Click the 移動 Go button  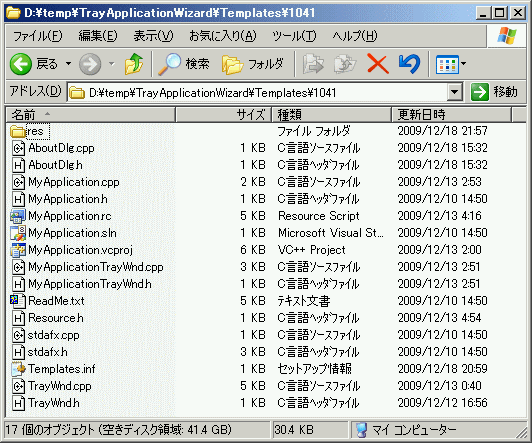click(x=494, y=92)
